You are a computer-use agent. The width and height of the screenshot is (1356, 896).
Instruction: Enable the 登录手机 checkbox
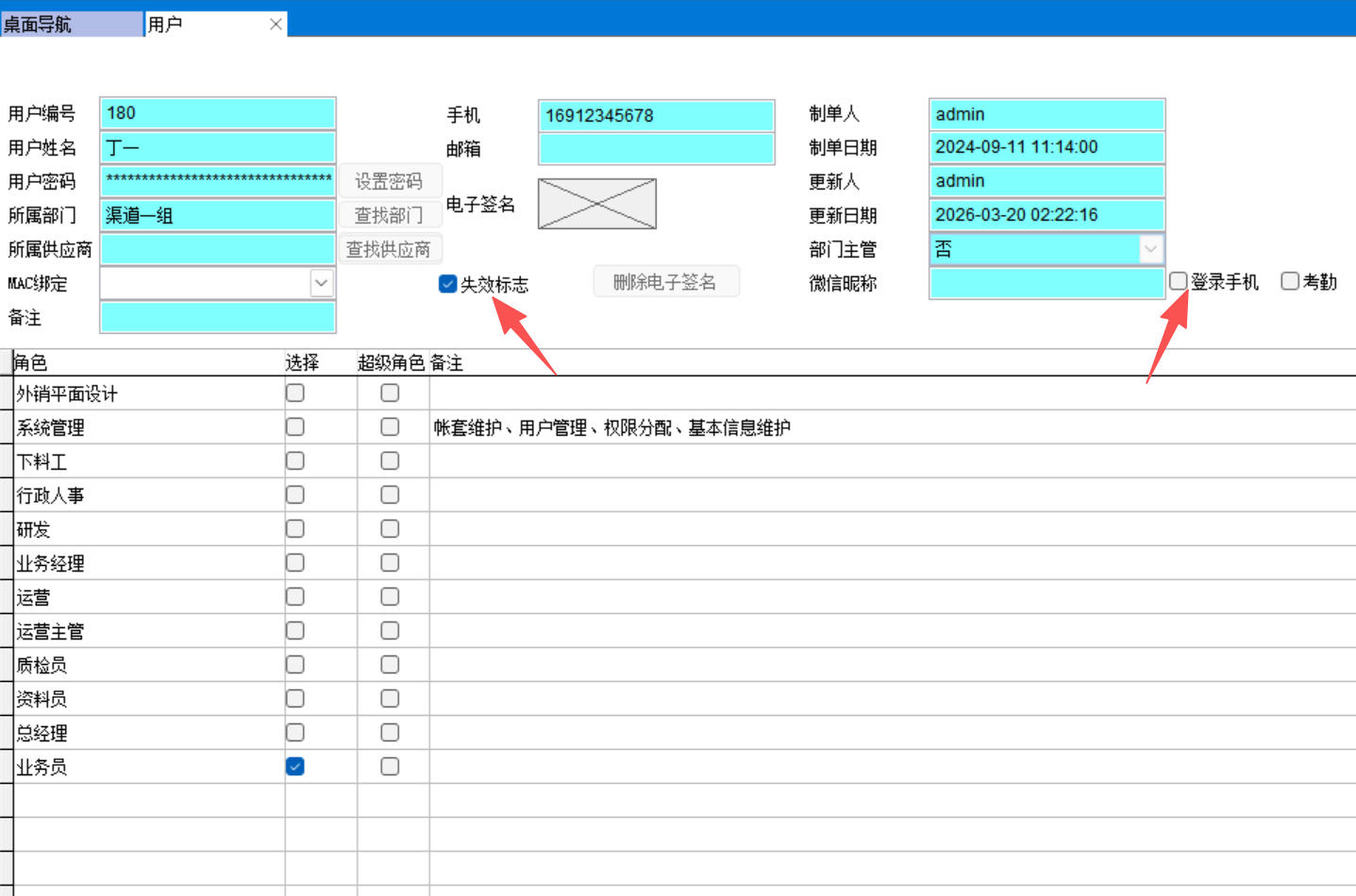(x=1178, y=281)
